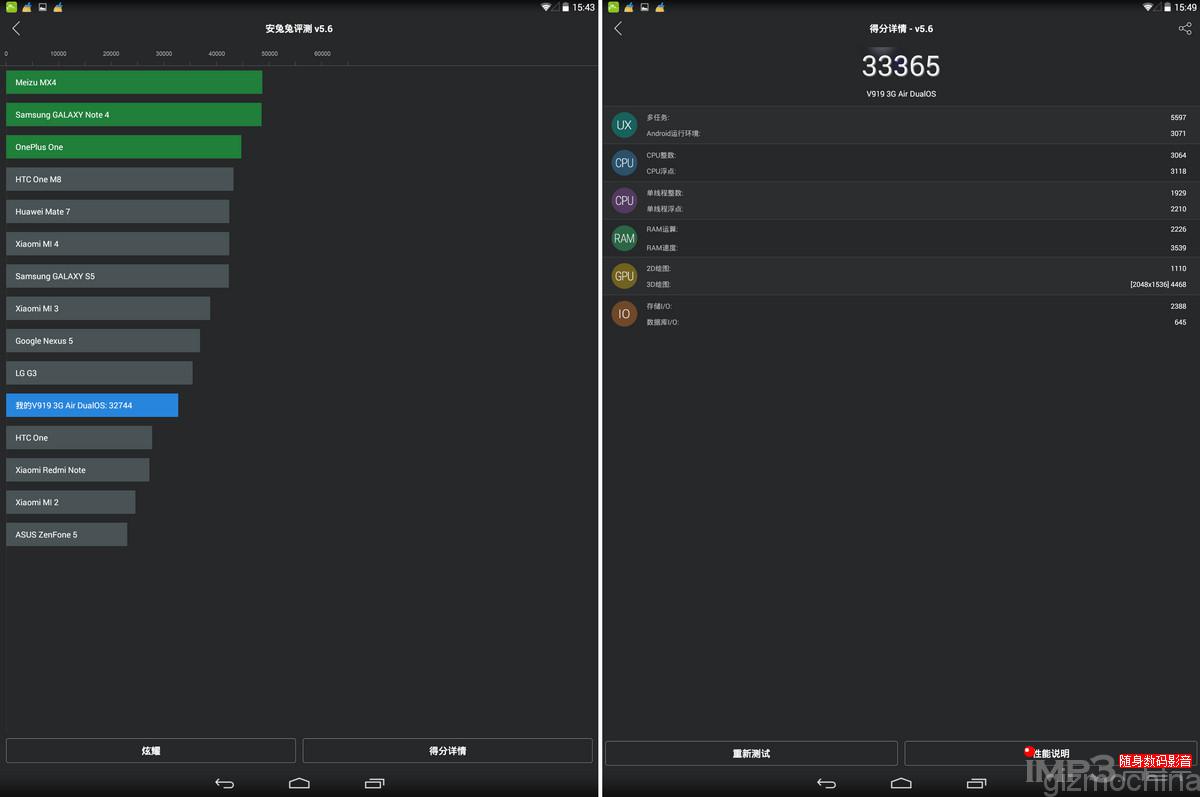Tap the 多任务 score row
Viewport: 1200px width, 797px height.
coord(916,117)
